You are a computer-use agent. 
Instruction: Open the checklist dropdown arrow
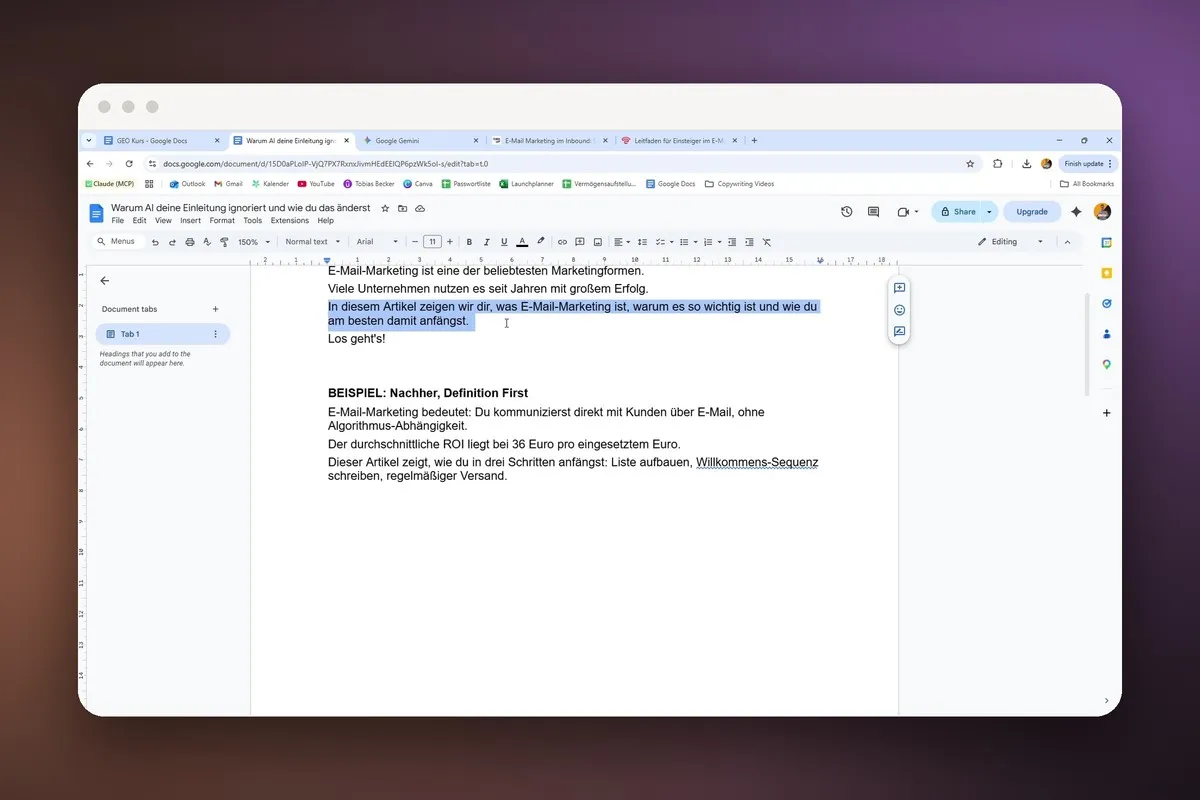671,242
